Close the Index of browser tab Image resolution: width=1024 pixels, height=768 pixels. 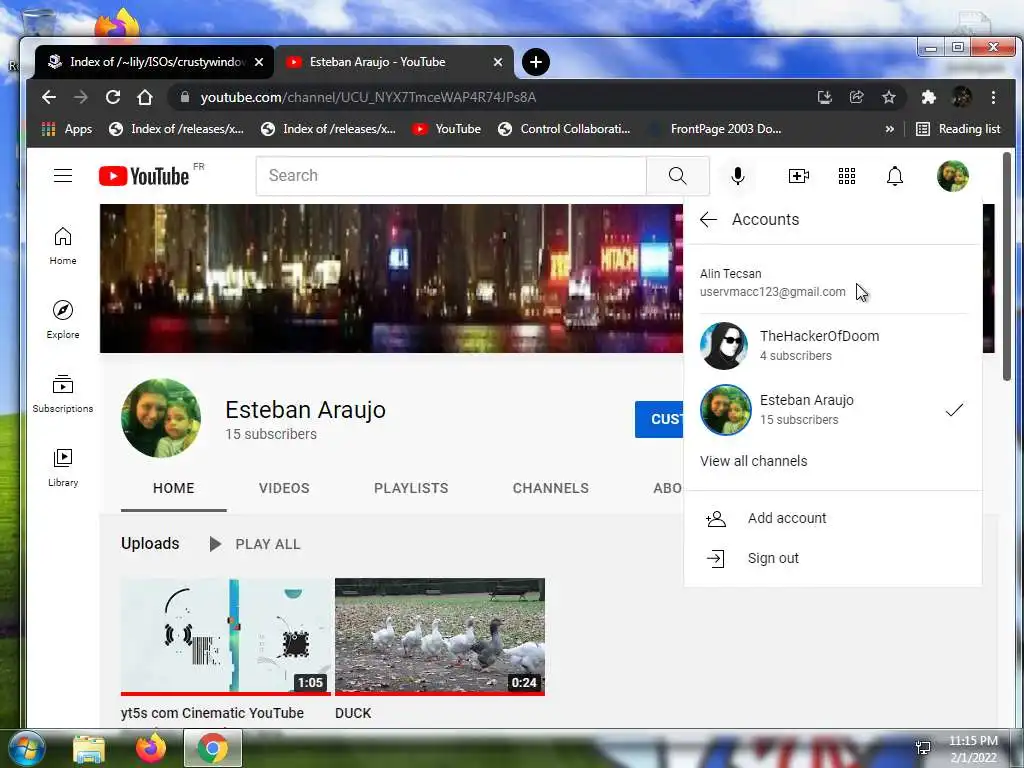click(x=259, y=62)
